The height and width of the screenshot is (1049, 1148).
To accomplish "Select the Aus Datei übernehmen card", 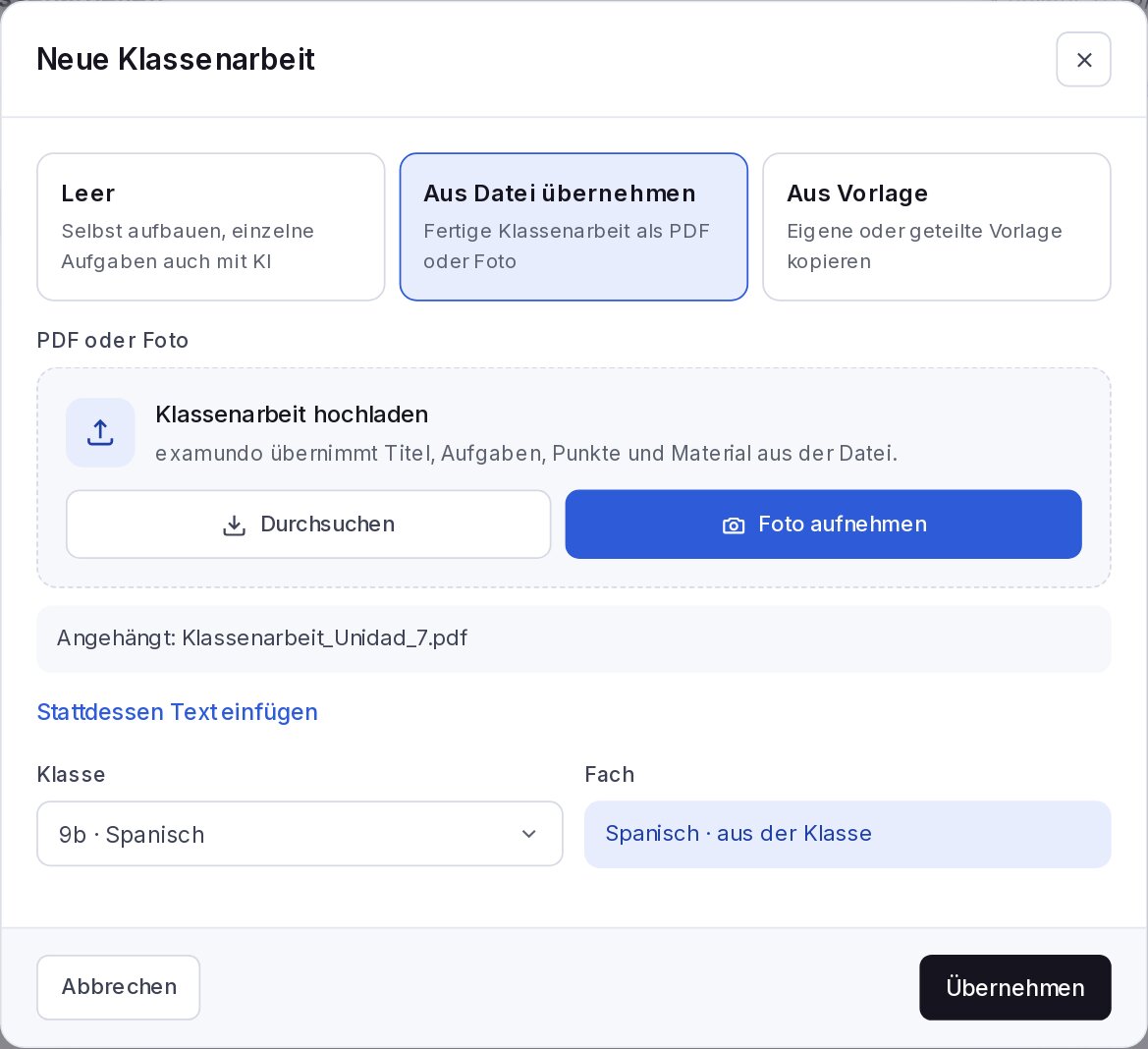I will 574,227.
